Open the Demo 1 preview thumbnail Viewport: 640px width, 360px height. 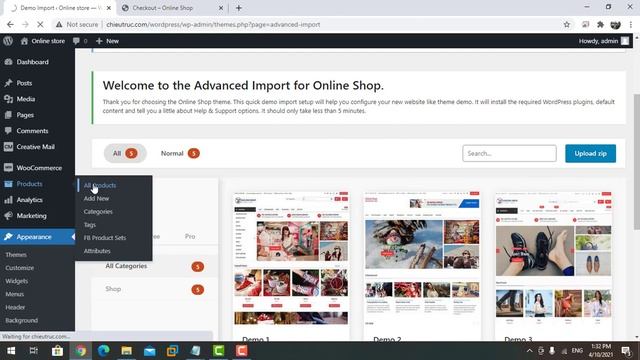coord(291,258)
